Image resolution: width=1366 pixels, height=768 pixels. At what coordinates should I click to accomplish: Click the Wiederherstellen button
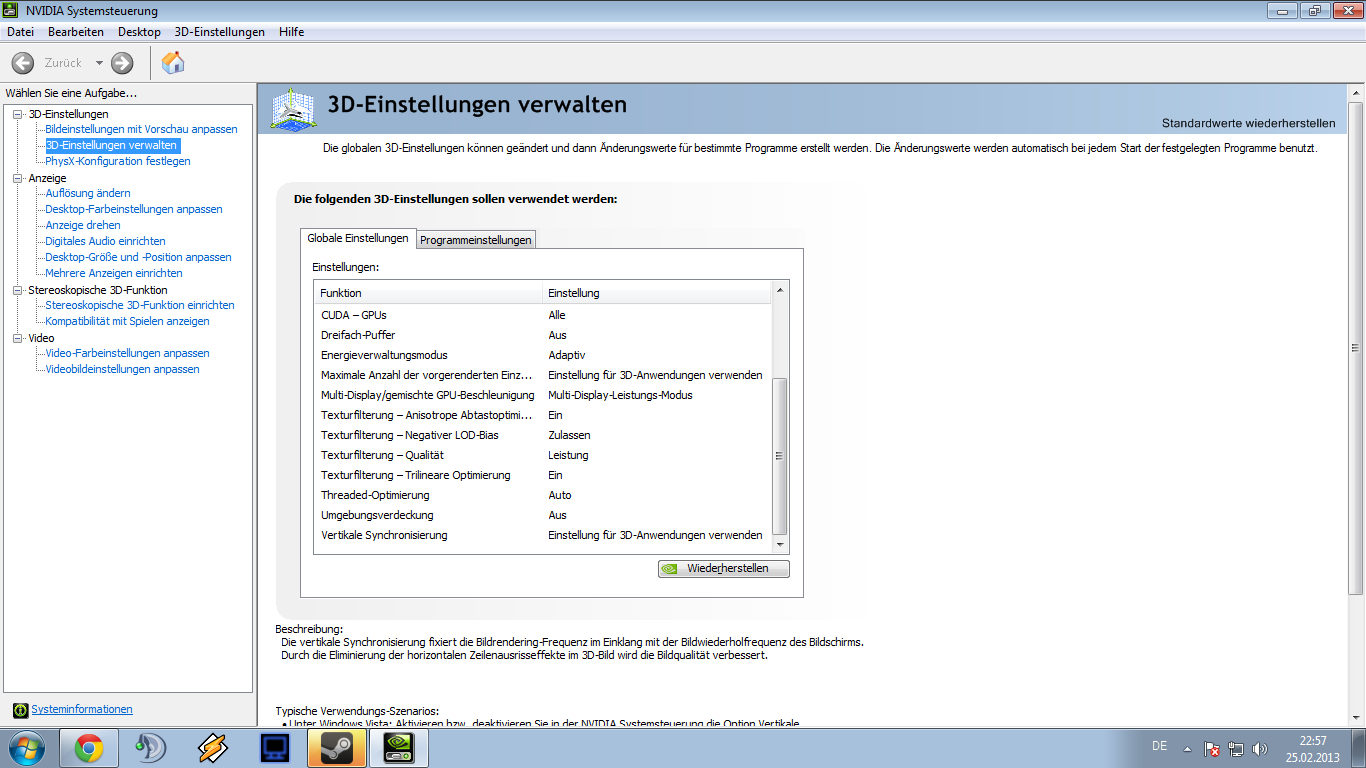tap(724, 569)
